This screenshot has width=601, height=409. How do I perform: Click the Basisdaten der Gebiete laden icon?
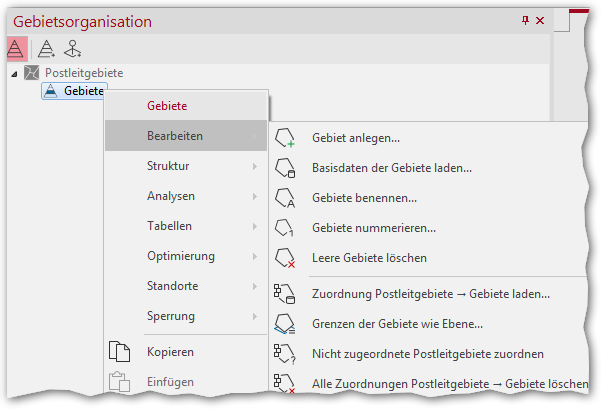pyautogui.click(x=285, y=168)
